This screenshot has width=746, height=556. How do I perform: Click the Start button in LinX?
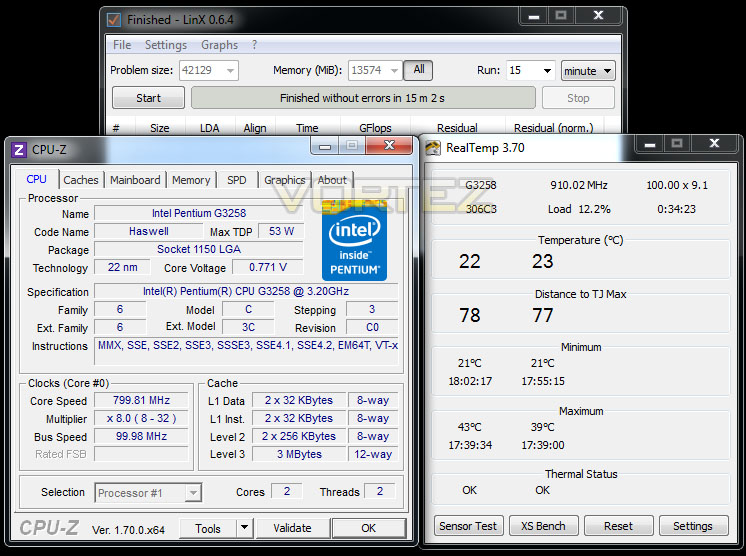(148, 98)
